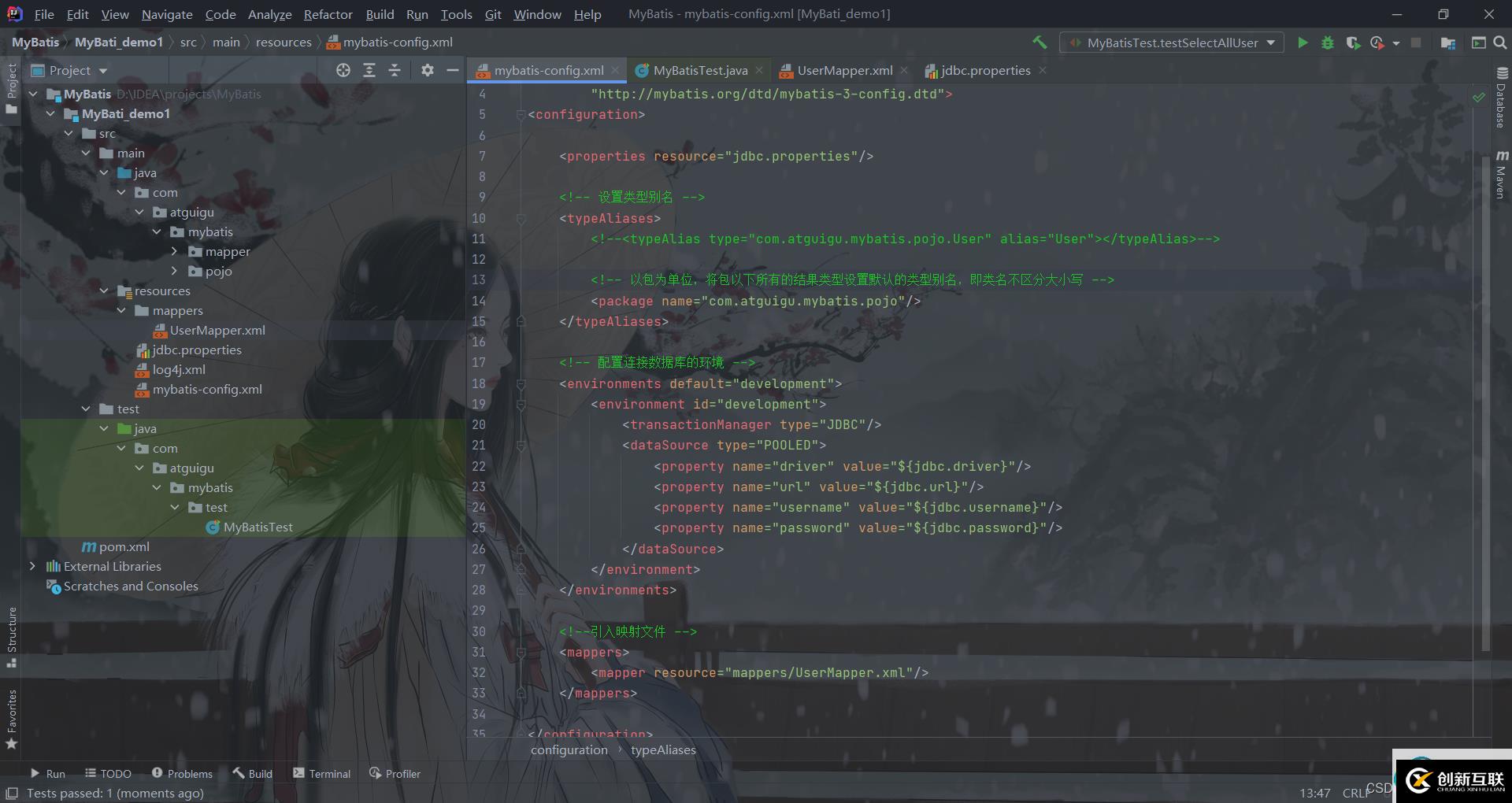Open the Maven side tool window
1512x803 pixels.
(x=1501, y=174)
